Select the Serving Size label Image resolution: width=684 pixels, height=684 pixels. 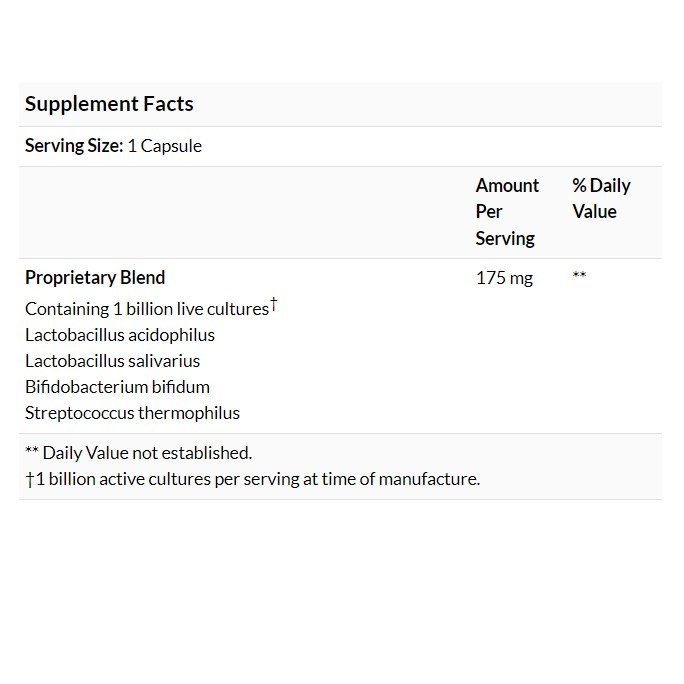[x=74, y=146]
